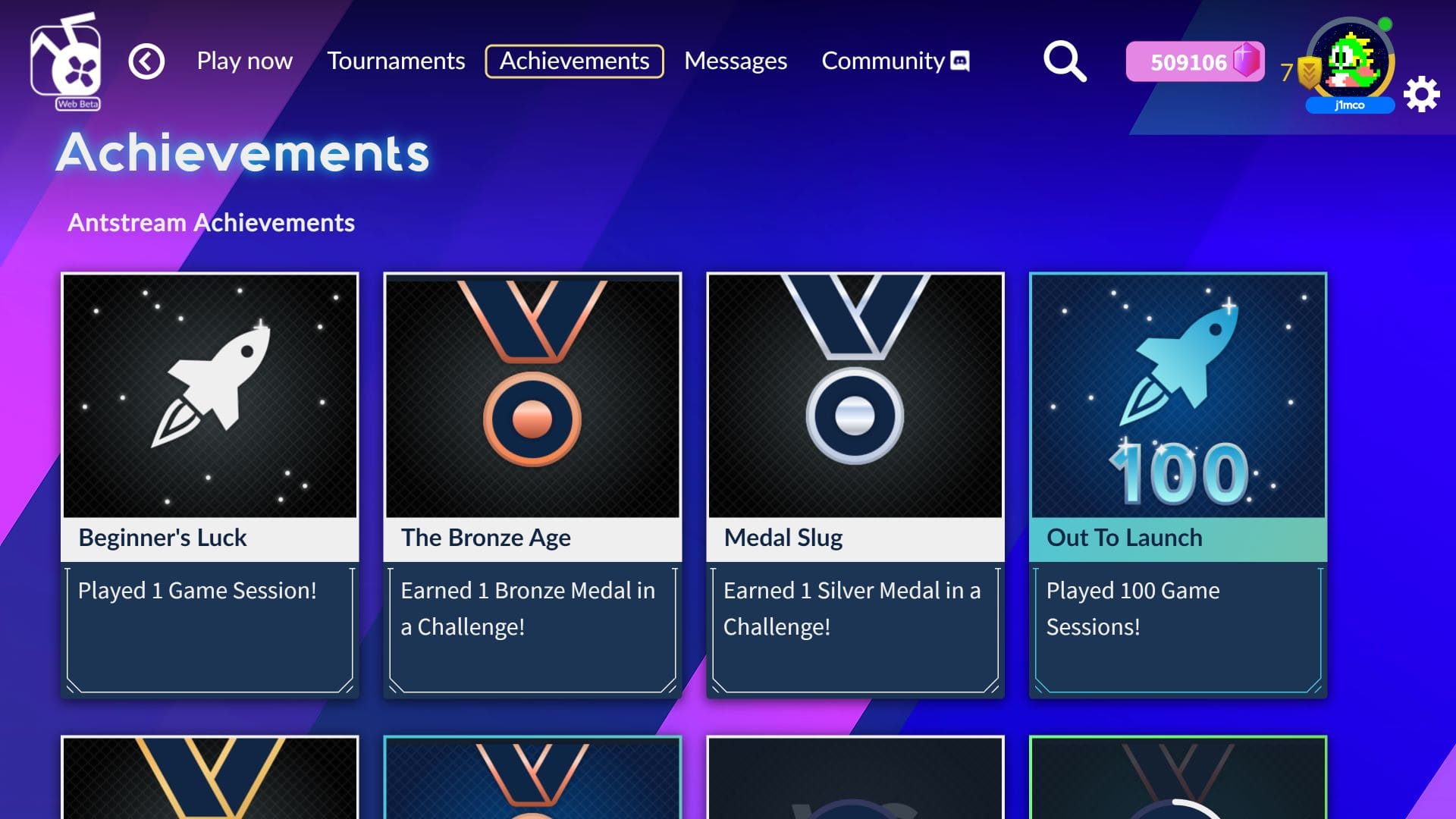Select the Beginner's Luck achievement card
This screenshot has height=819, width=1456.
pos(210,485)
